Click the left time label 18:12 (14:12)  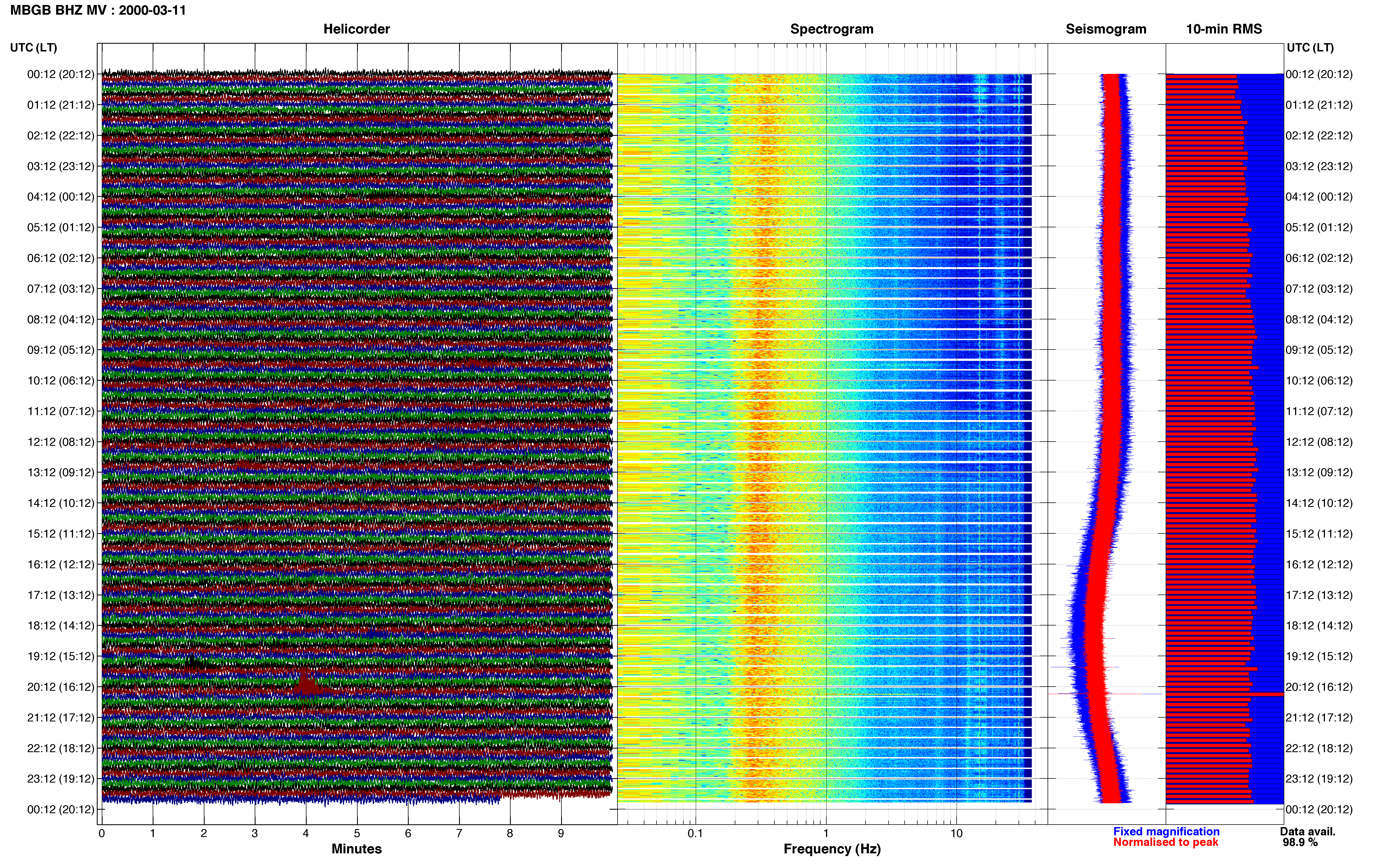[x=61, y=626]
